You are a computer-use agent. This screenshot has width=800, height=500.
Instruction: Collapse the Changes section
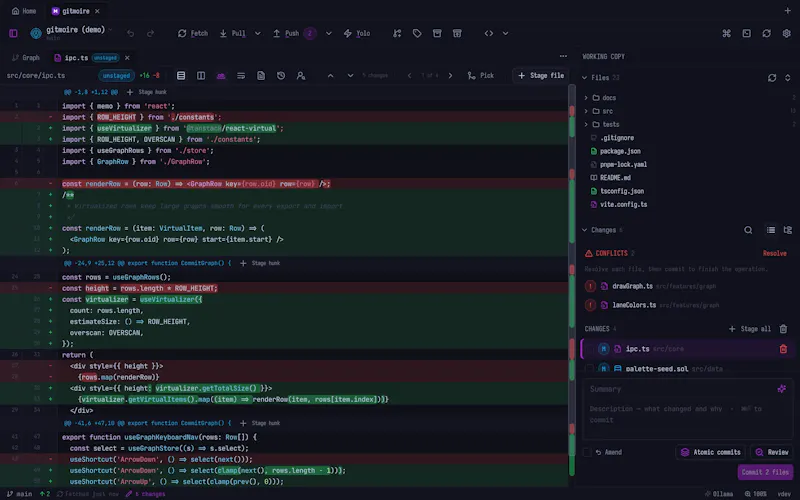coord(585,230)
